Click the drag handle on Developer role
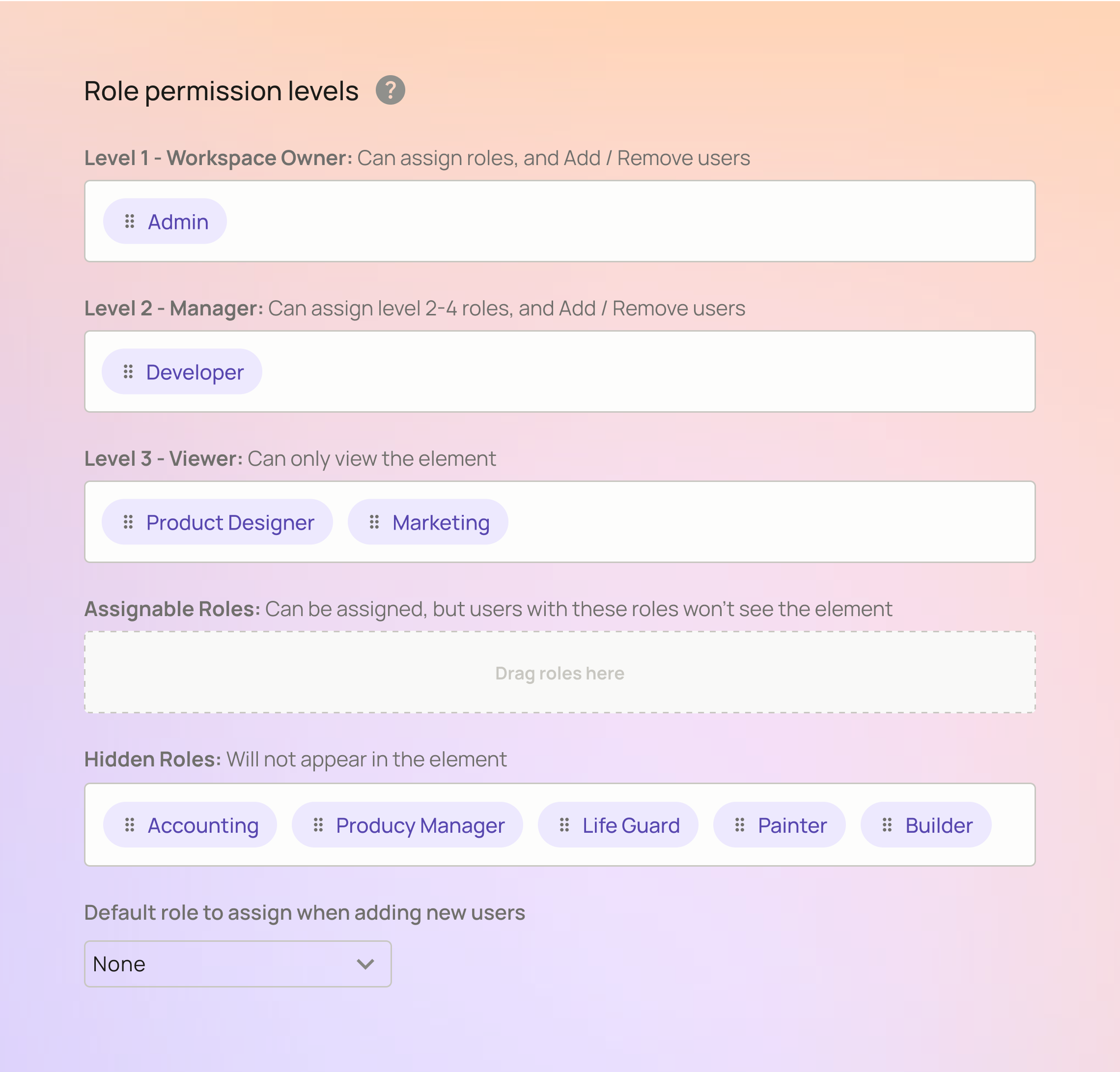Viewport: 1120px width, 1072px height. click(x=127, y=372)
